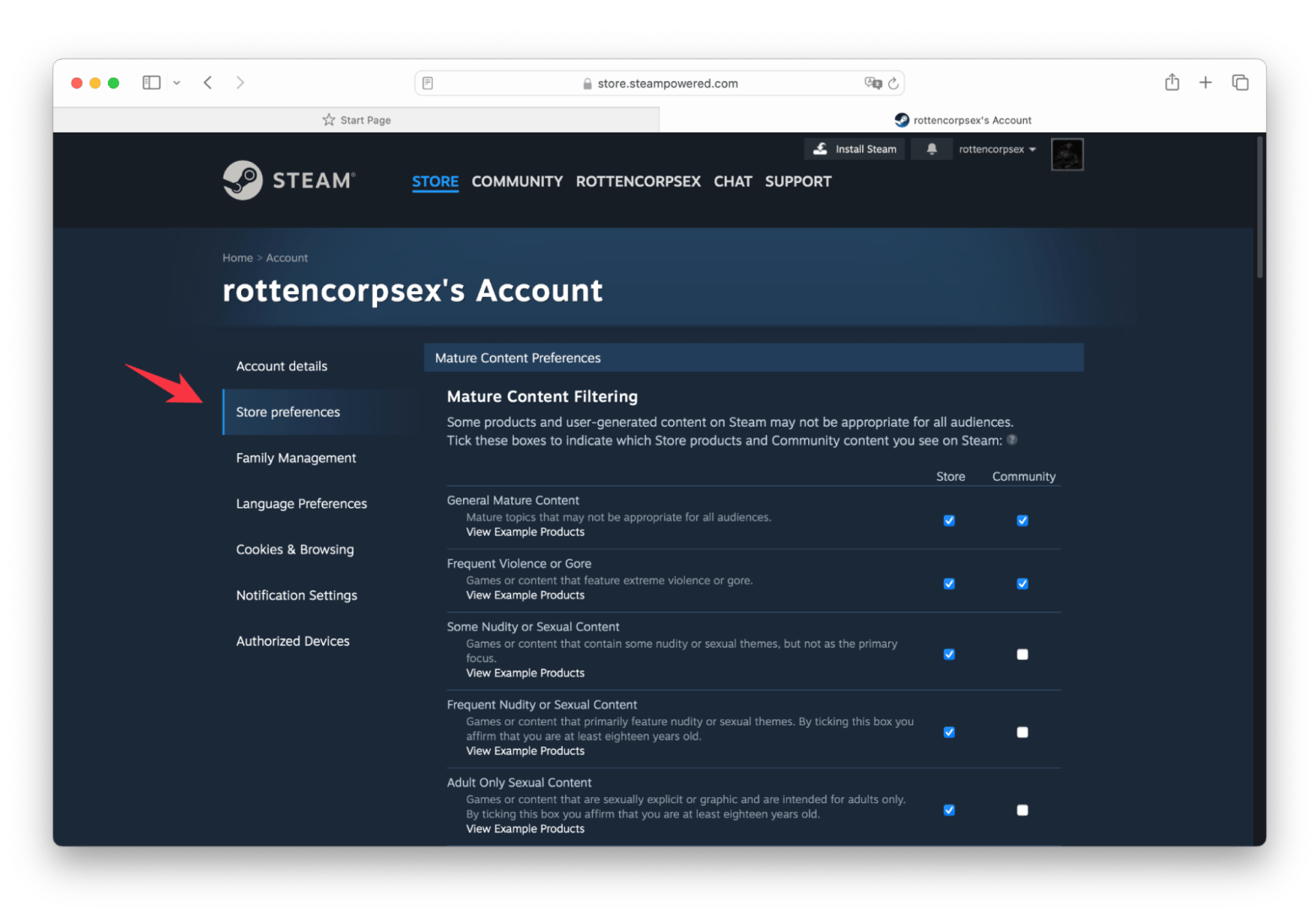Reload the page with the refresh icon
The image size is (1316, 916).
click(x=893, y=83)
